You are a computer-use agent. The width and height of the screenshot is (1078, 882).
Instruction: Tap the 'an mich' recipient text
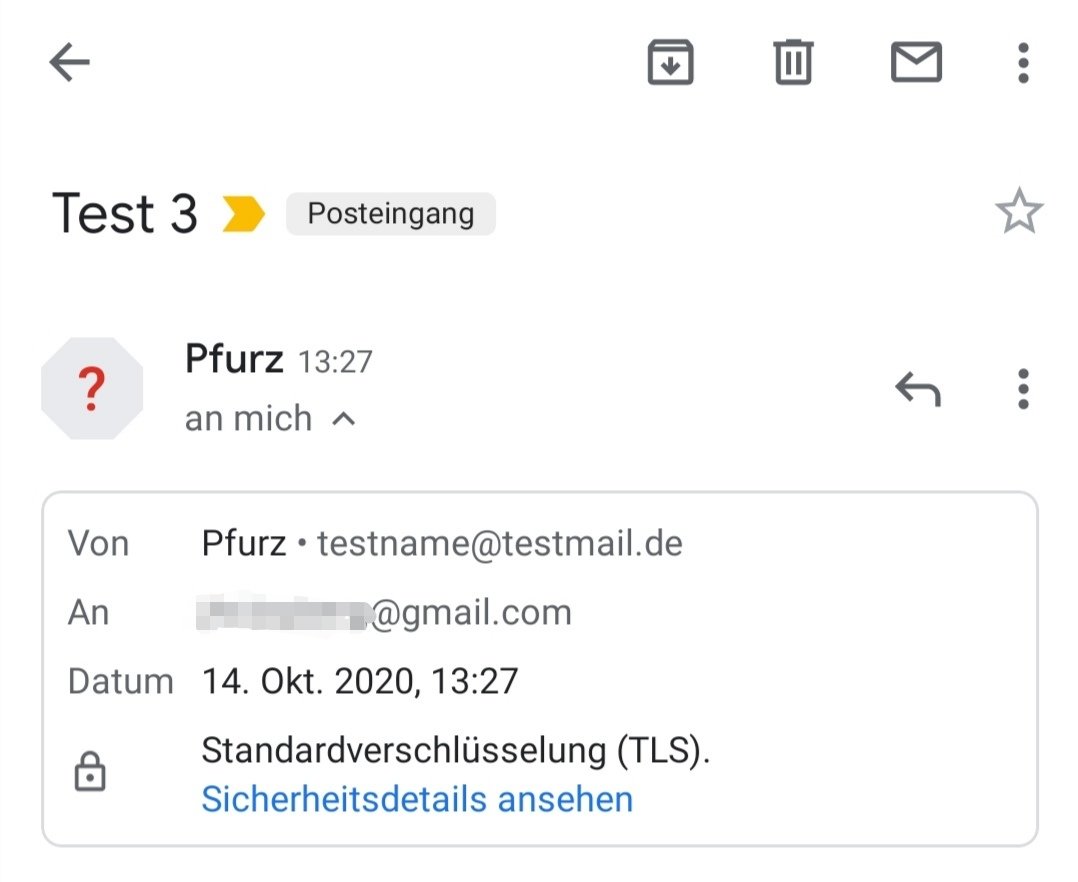[x=248, y=419]
